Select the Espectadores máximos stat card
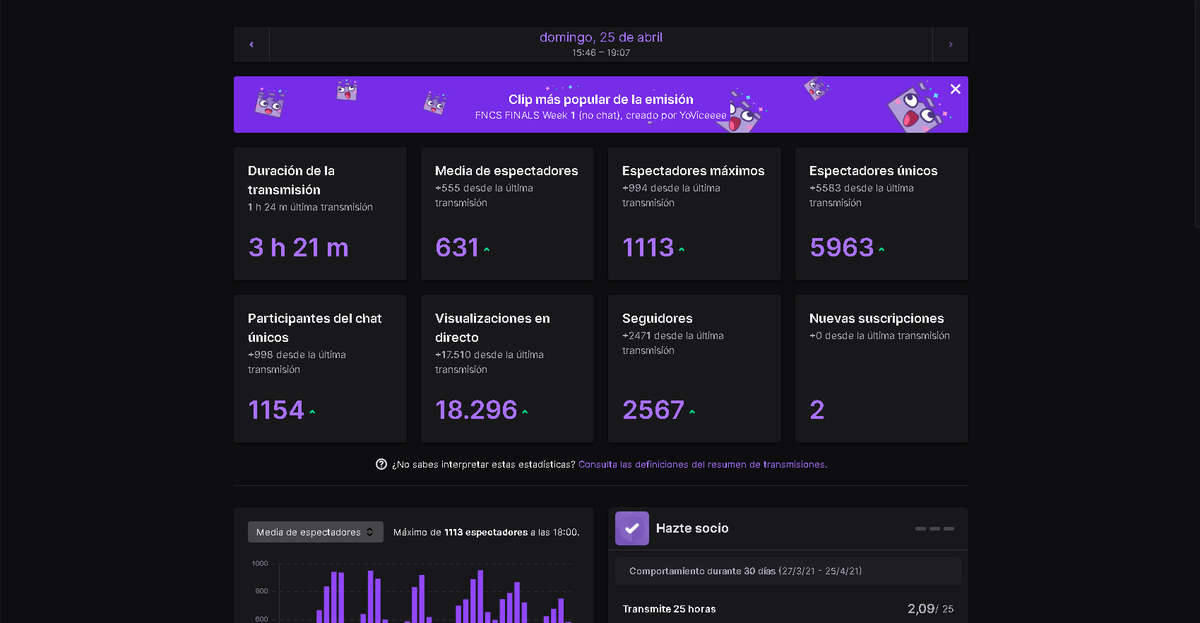1200x623 pixels. pyautogui.click(x=694, y=214)
